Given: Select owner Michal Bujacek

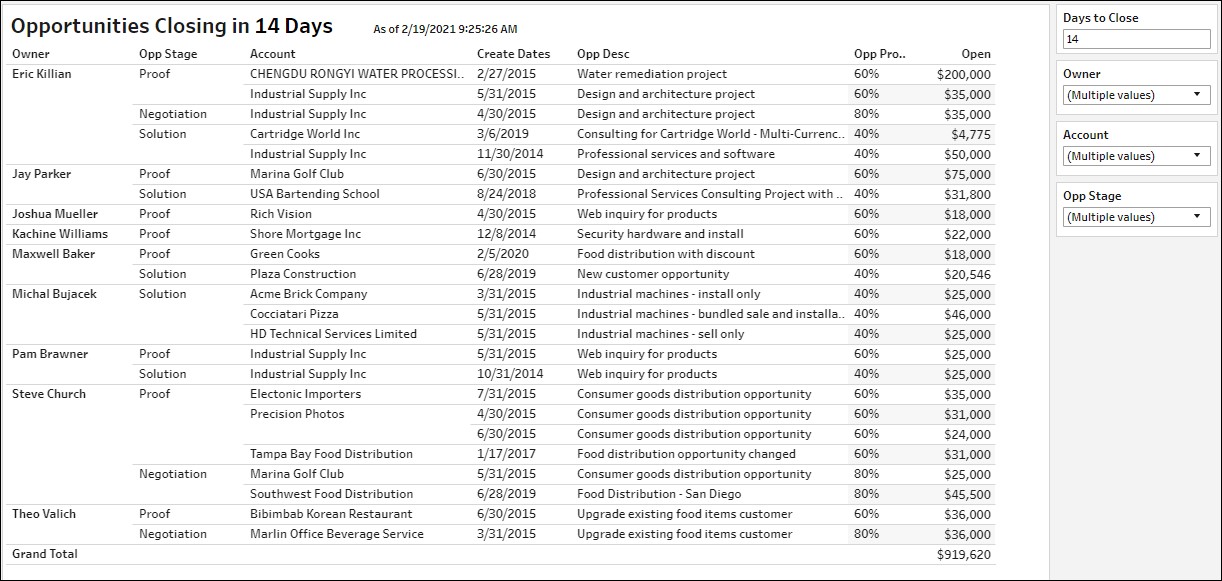Looking at the screenshot, I should [x=54, y=294].
